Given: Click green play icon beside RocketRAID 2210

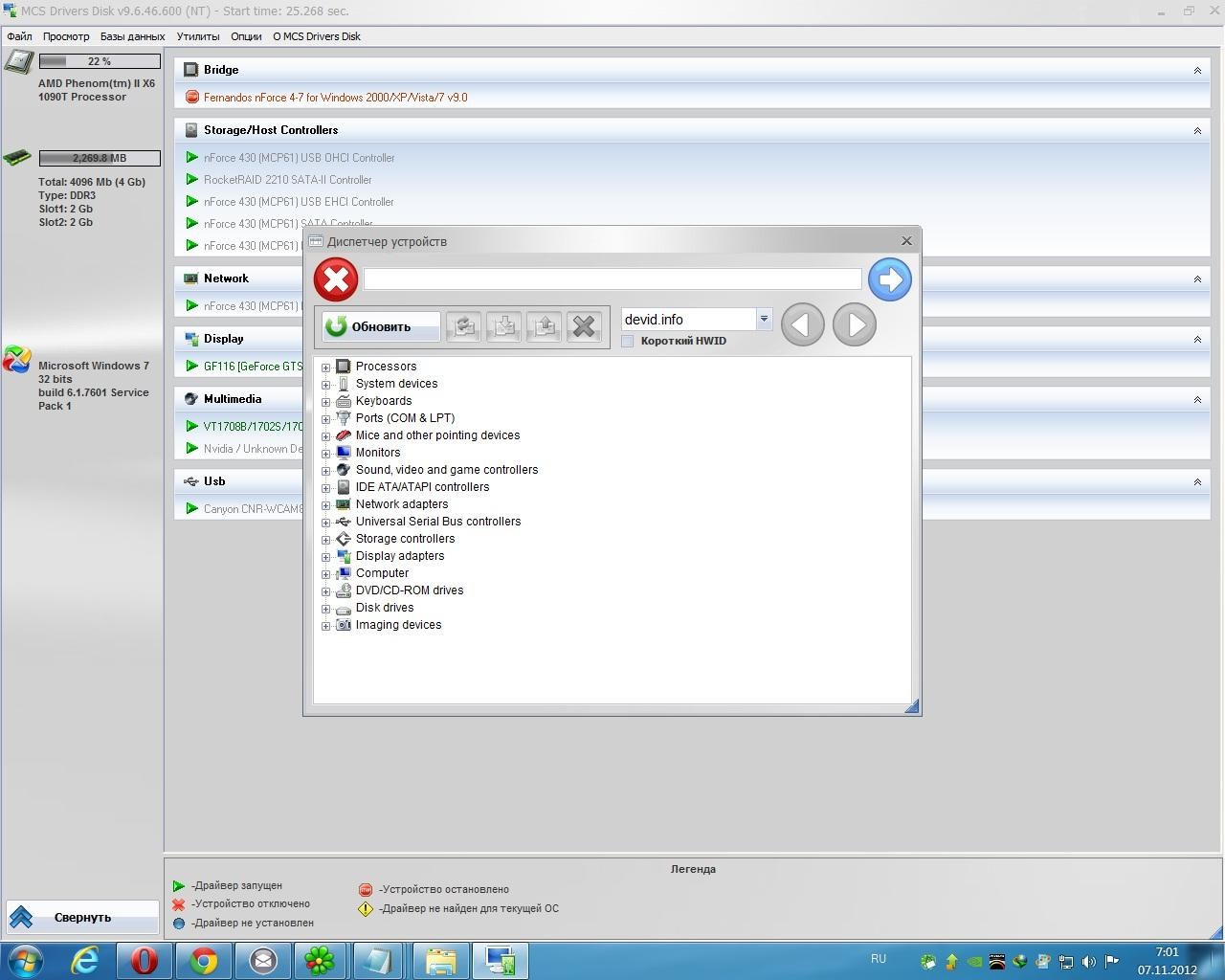Looking at the screenshot, I should (192, 180).
